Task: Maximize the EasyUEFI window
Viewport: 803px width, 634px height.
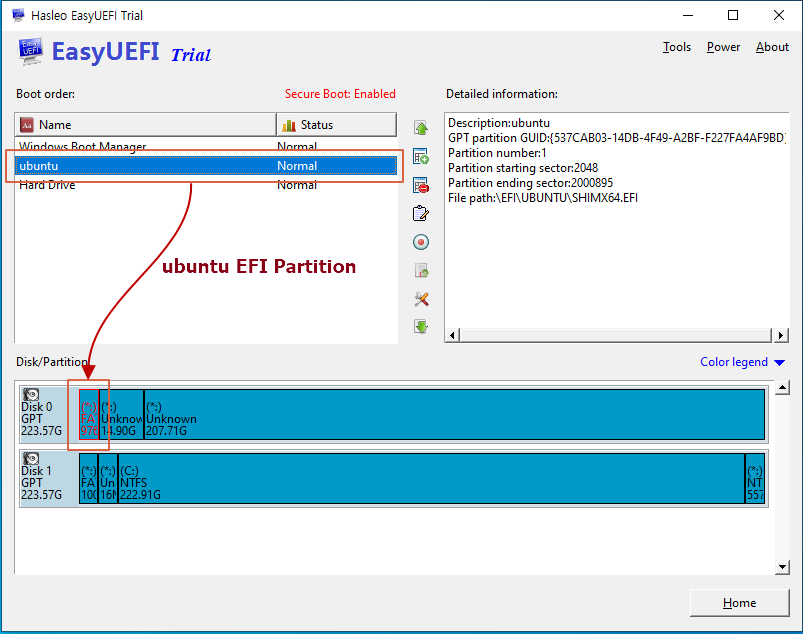Action: coord(733,15)
